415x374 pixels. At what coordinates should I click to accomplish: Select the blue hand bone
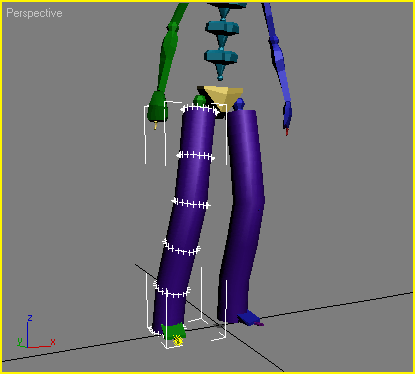click(287, 115)
